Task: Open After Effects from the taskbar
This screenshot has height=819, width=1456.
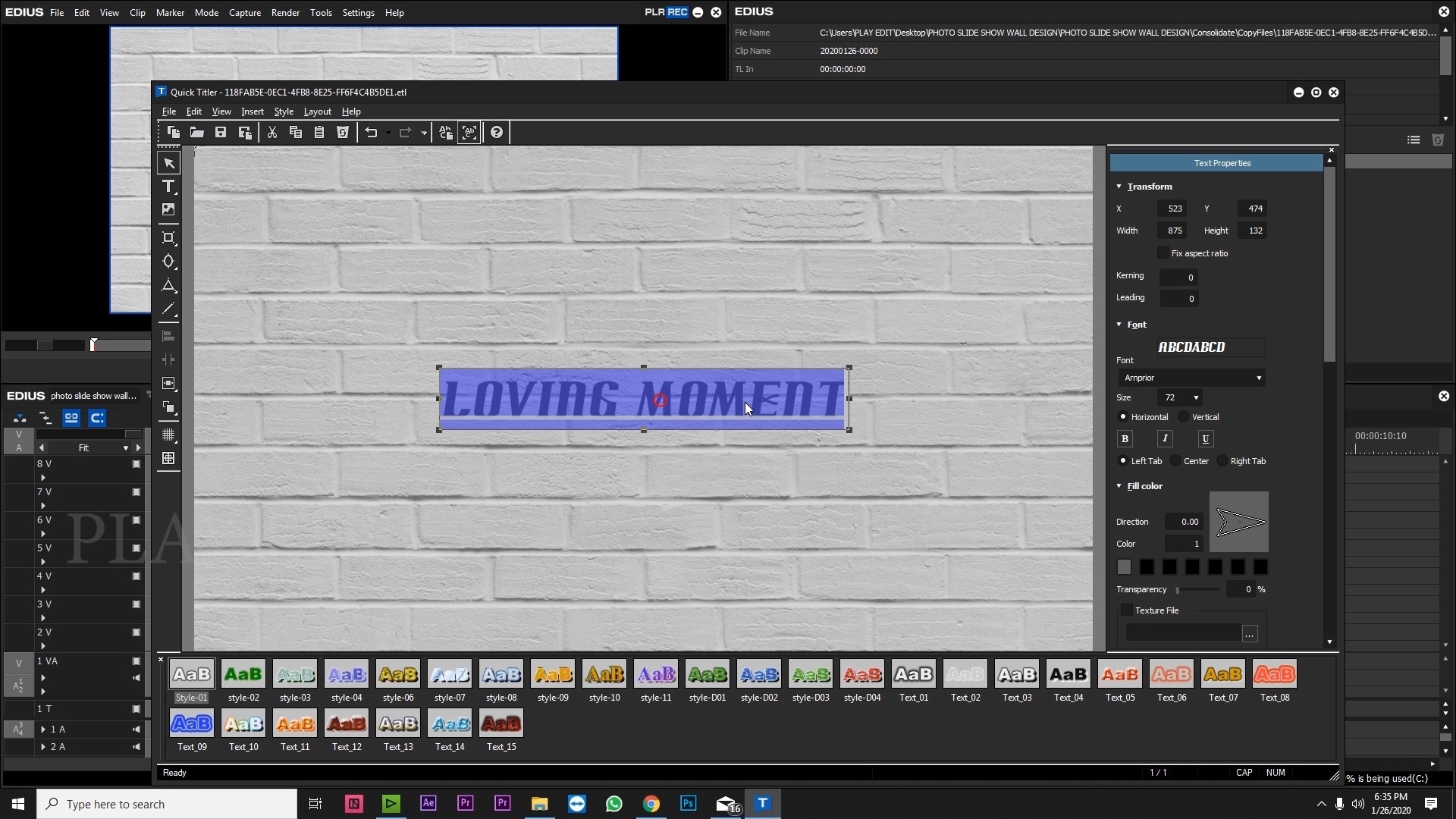Action: point(428,804)
